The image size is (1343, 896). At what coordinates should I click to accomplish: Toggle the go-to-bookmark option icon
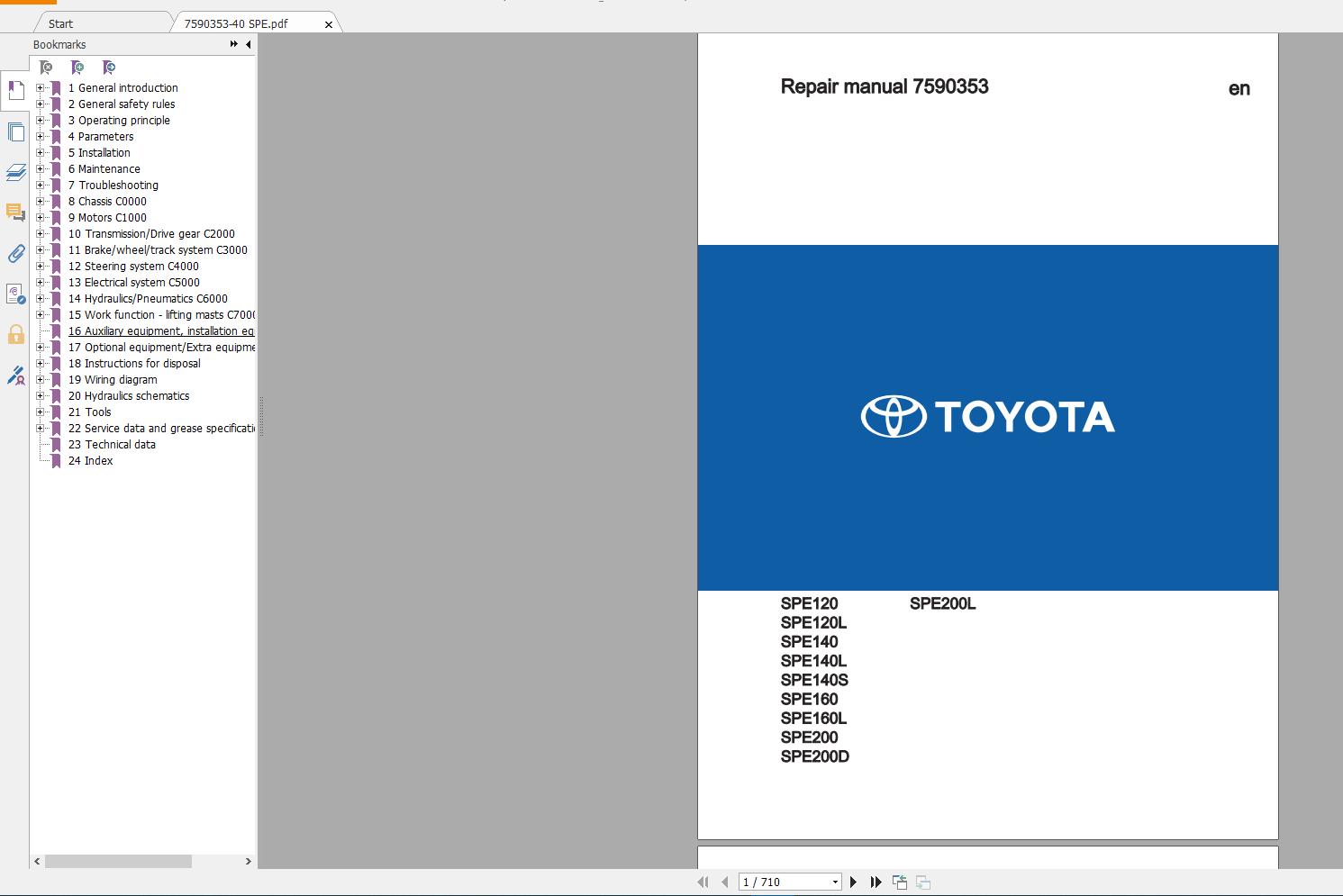point(109,67)
